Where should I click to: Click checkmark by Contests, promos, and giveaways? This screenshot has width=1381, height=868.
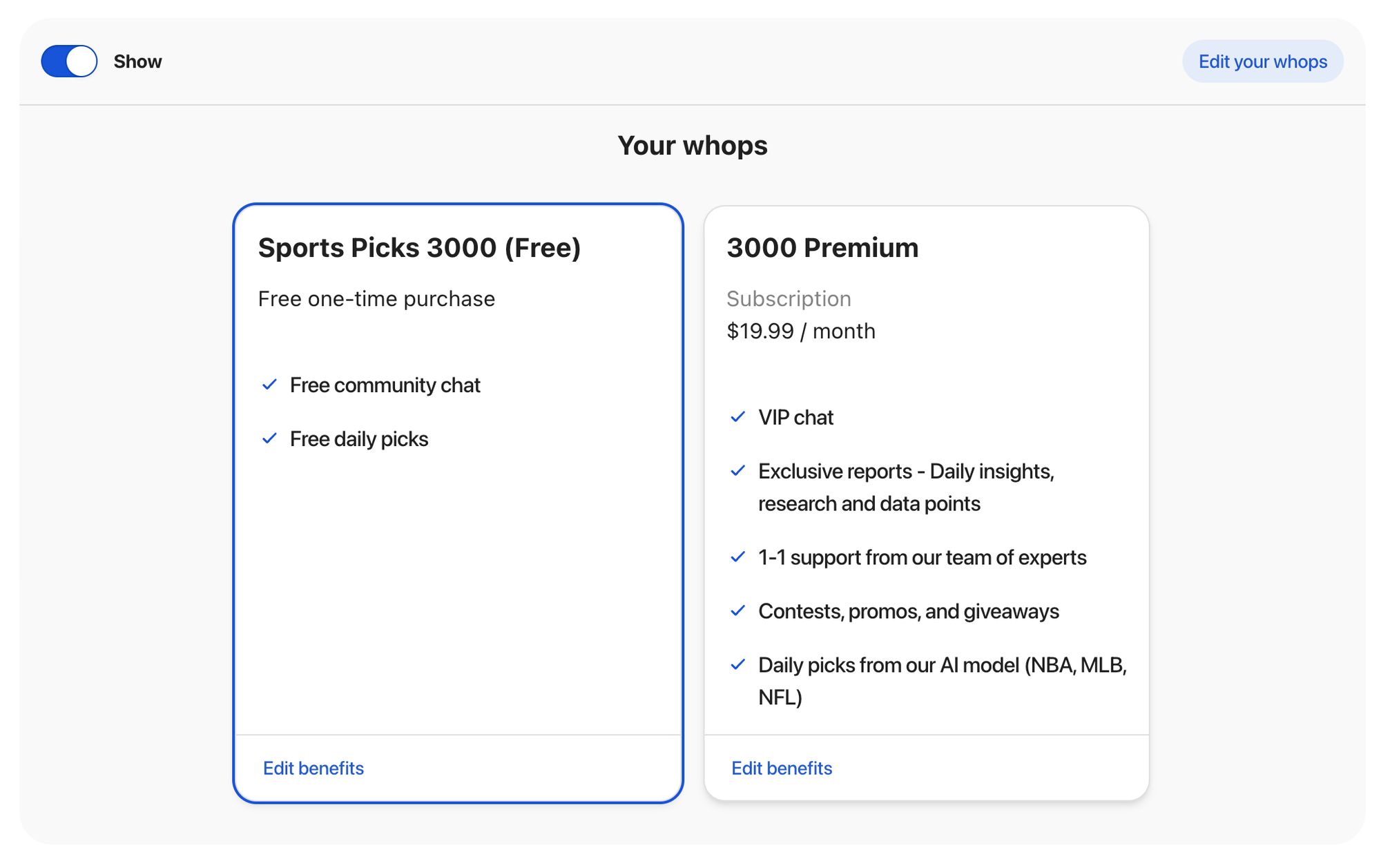(x=737, y=611)
